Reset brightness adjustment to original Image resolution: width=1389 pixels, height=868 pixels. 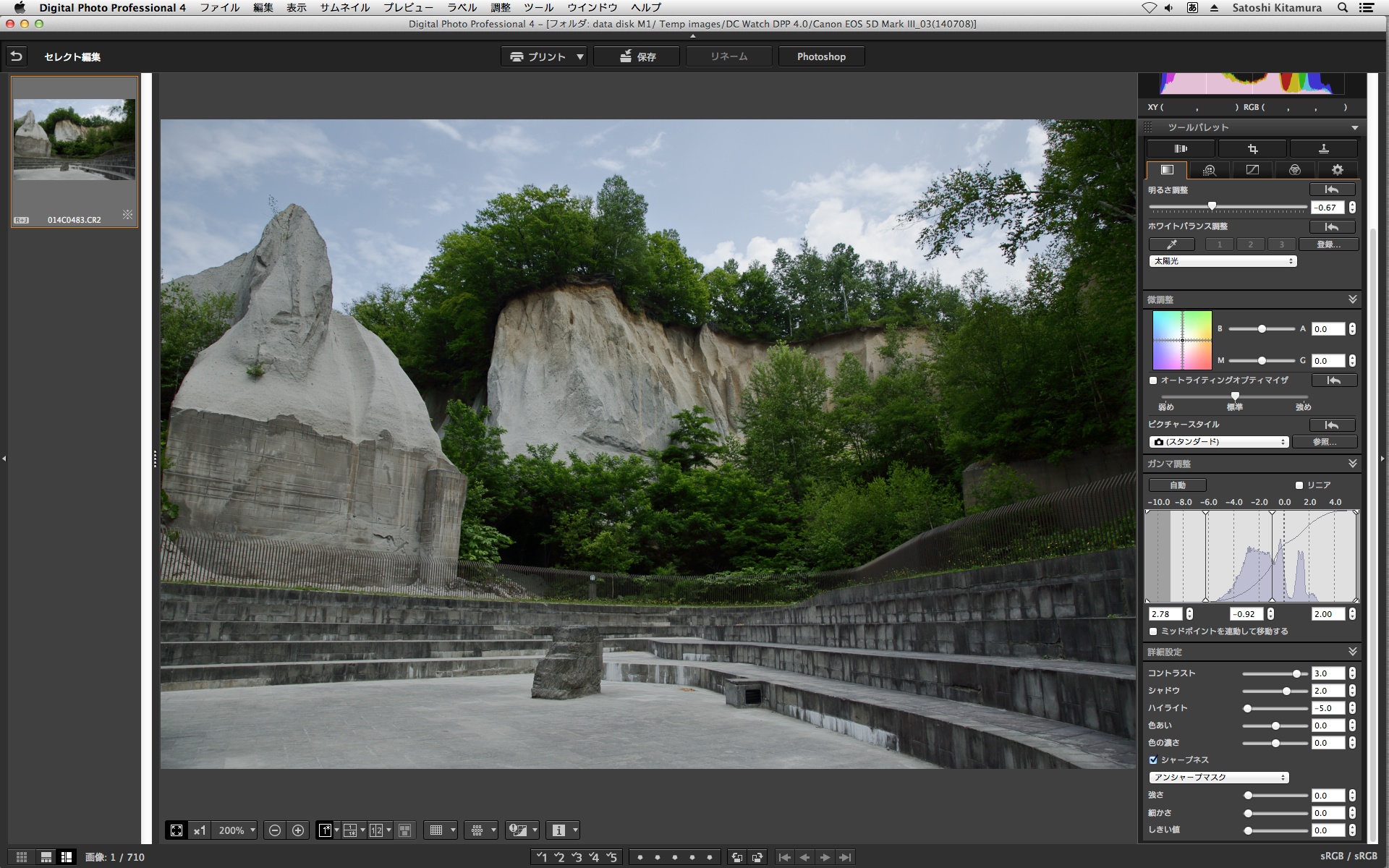click(1331, 190)
